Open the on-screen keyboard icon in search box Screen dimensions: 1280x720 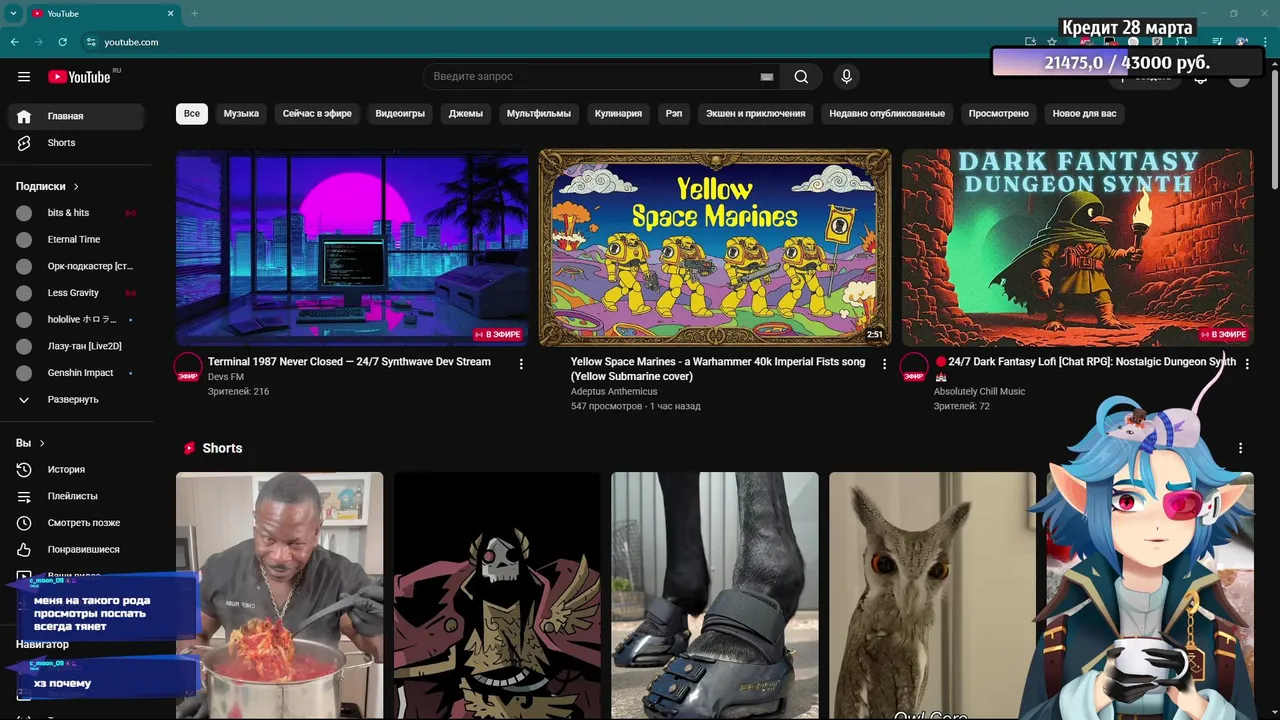click(x=767, y=77)
